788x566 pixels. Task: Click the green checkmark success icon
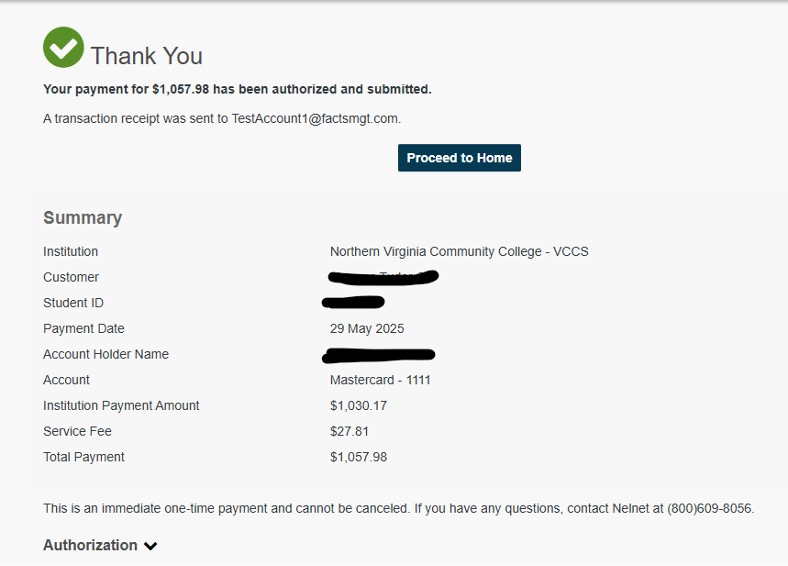click(x=63, y=47)
